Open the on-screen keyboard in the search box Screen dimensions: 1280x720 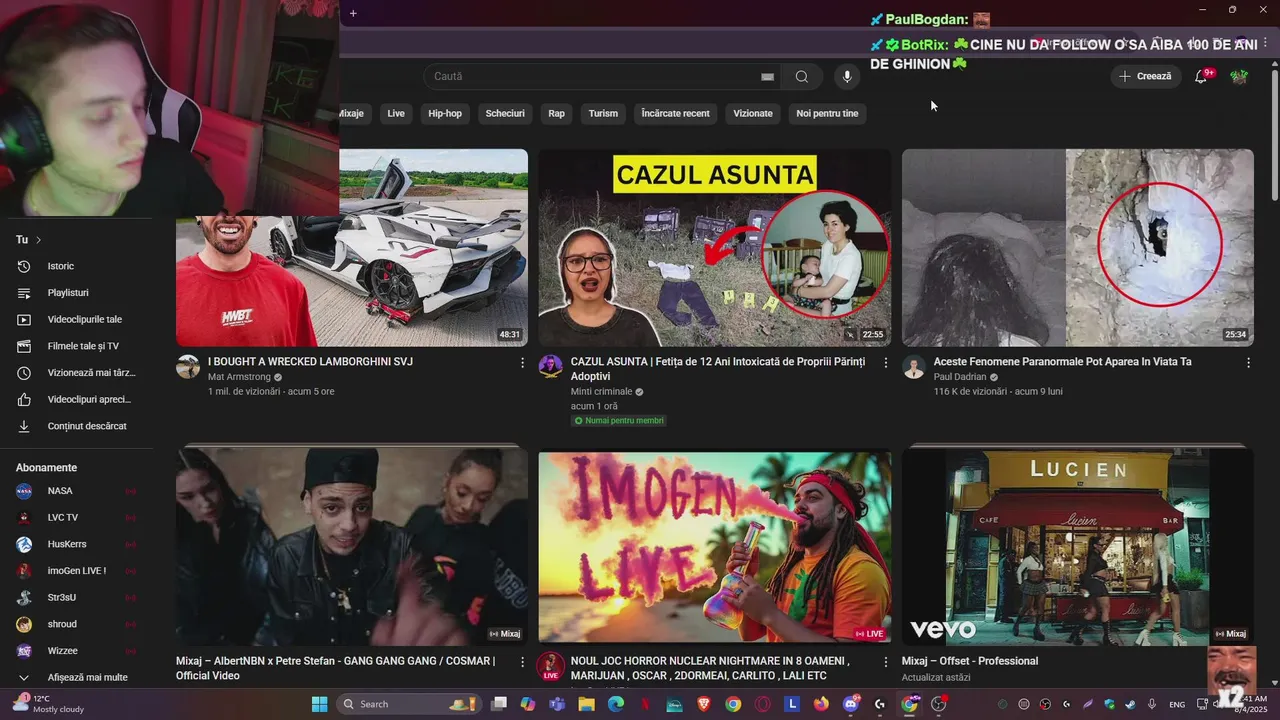[767, 76]
